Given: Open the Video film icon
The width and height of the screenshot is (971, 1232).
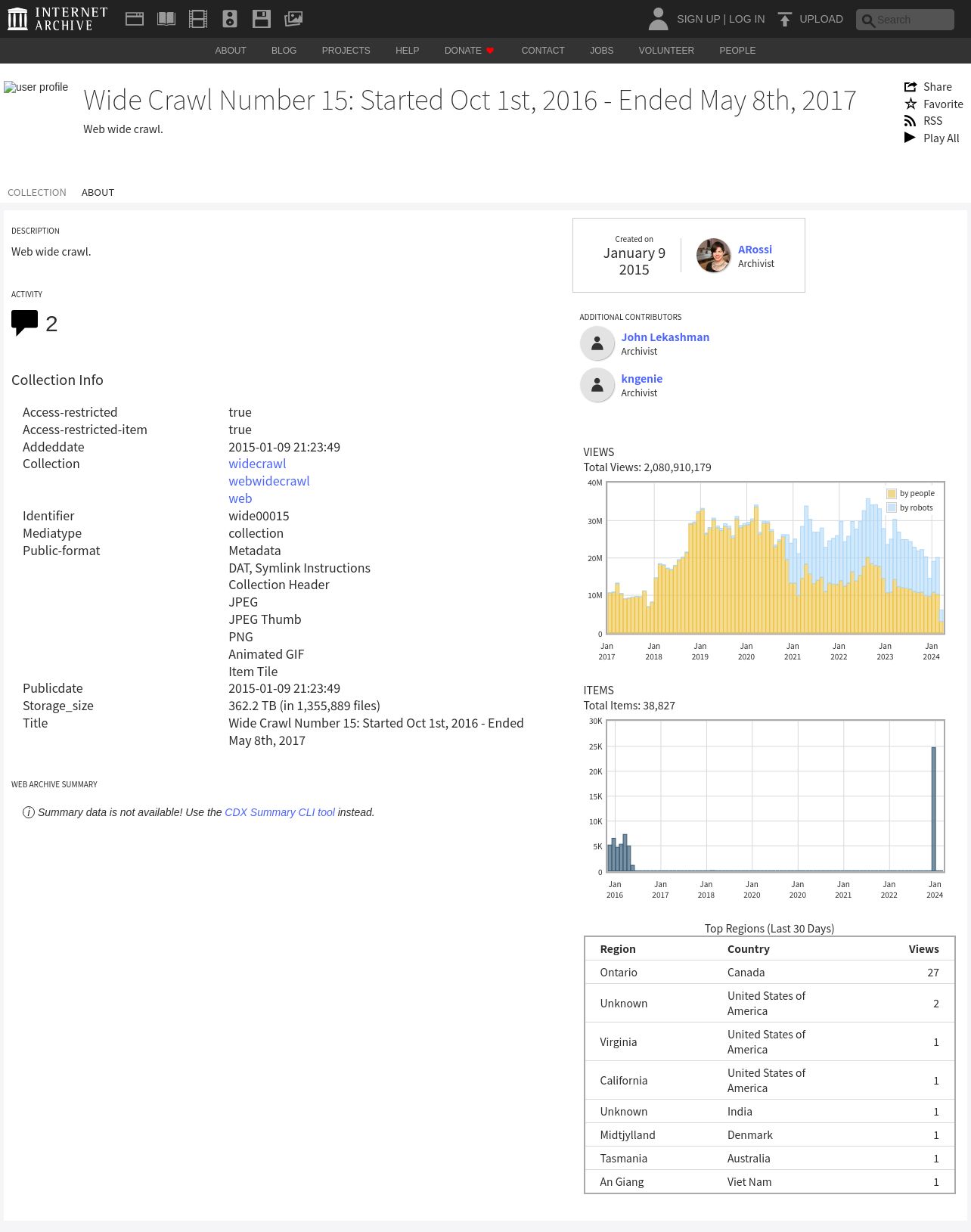Looking at the screenshot, I should (x=198, y=19).
